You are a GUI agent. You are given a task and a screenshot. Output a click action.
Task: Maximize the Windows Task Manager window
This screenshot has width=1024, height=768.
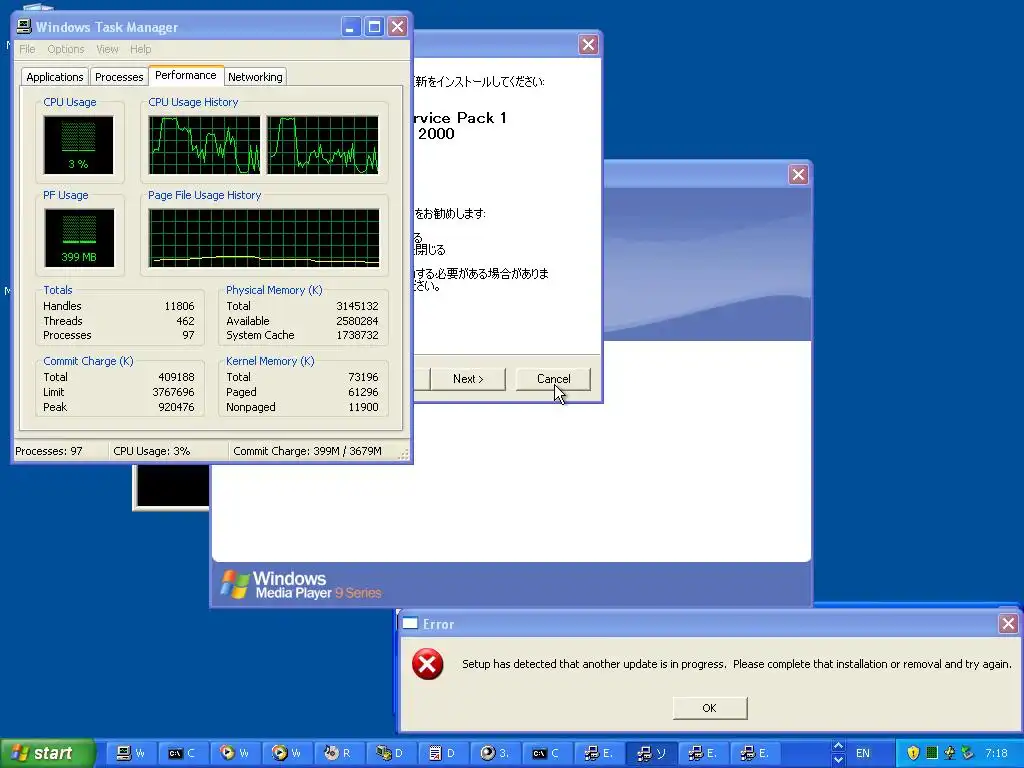pyautogui.click(x=374, y=27)
